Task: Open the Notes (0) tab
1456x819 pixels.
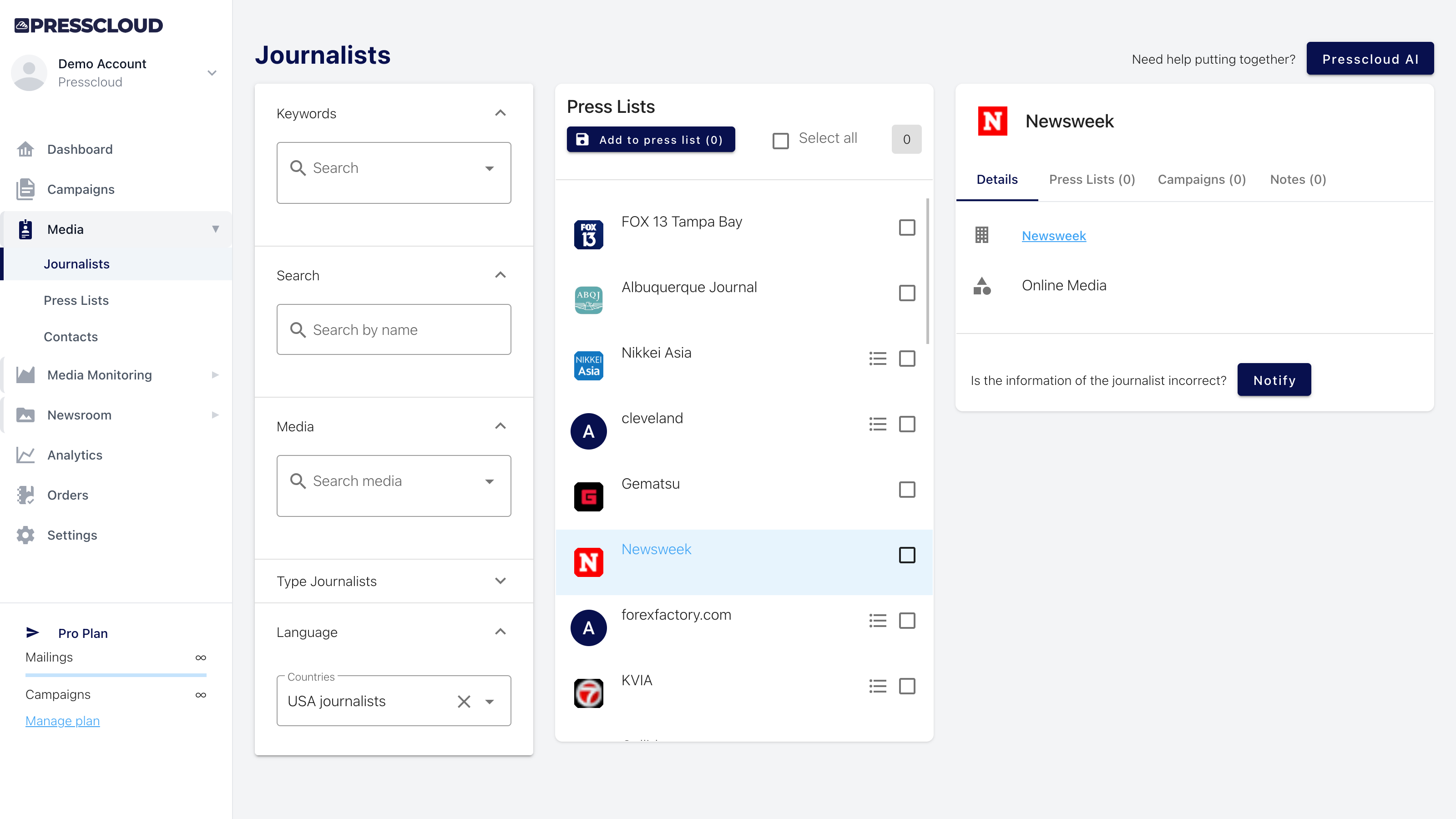Action: (x=1298, y=179)
